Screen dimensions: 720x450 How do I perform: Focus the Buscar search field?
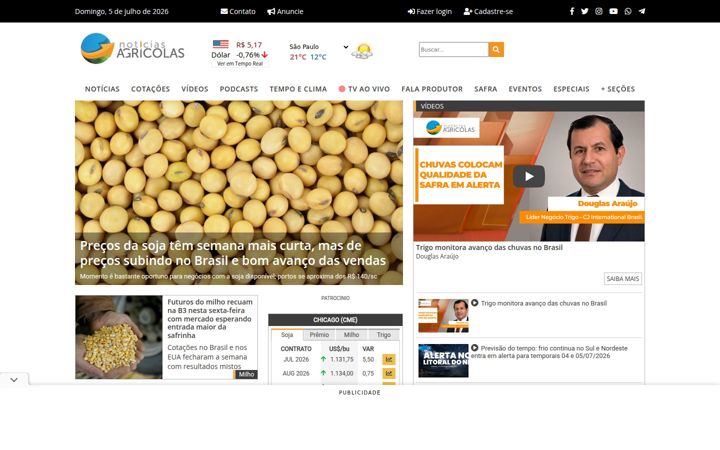(454, 50)
